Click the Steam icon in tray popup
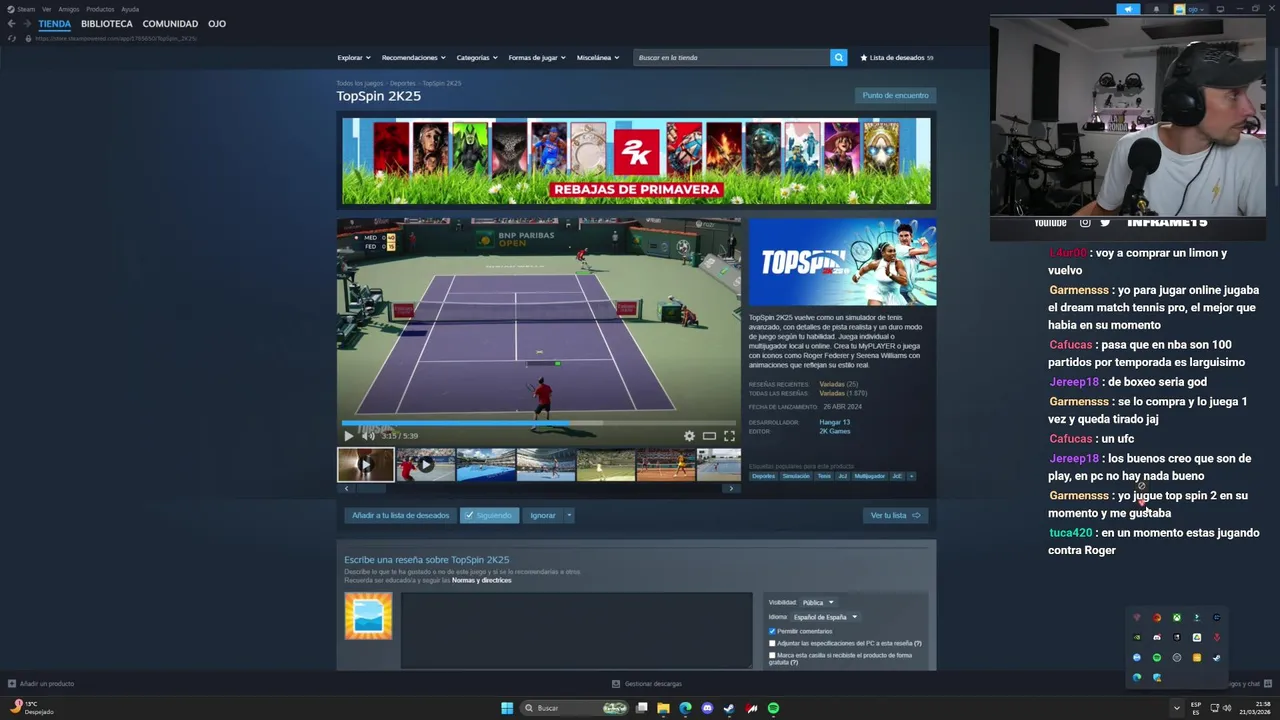Image resolution: width=1280 pixels, height=720 pixels. coord(1217,658)
